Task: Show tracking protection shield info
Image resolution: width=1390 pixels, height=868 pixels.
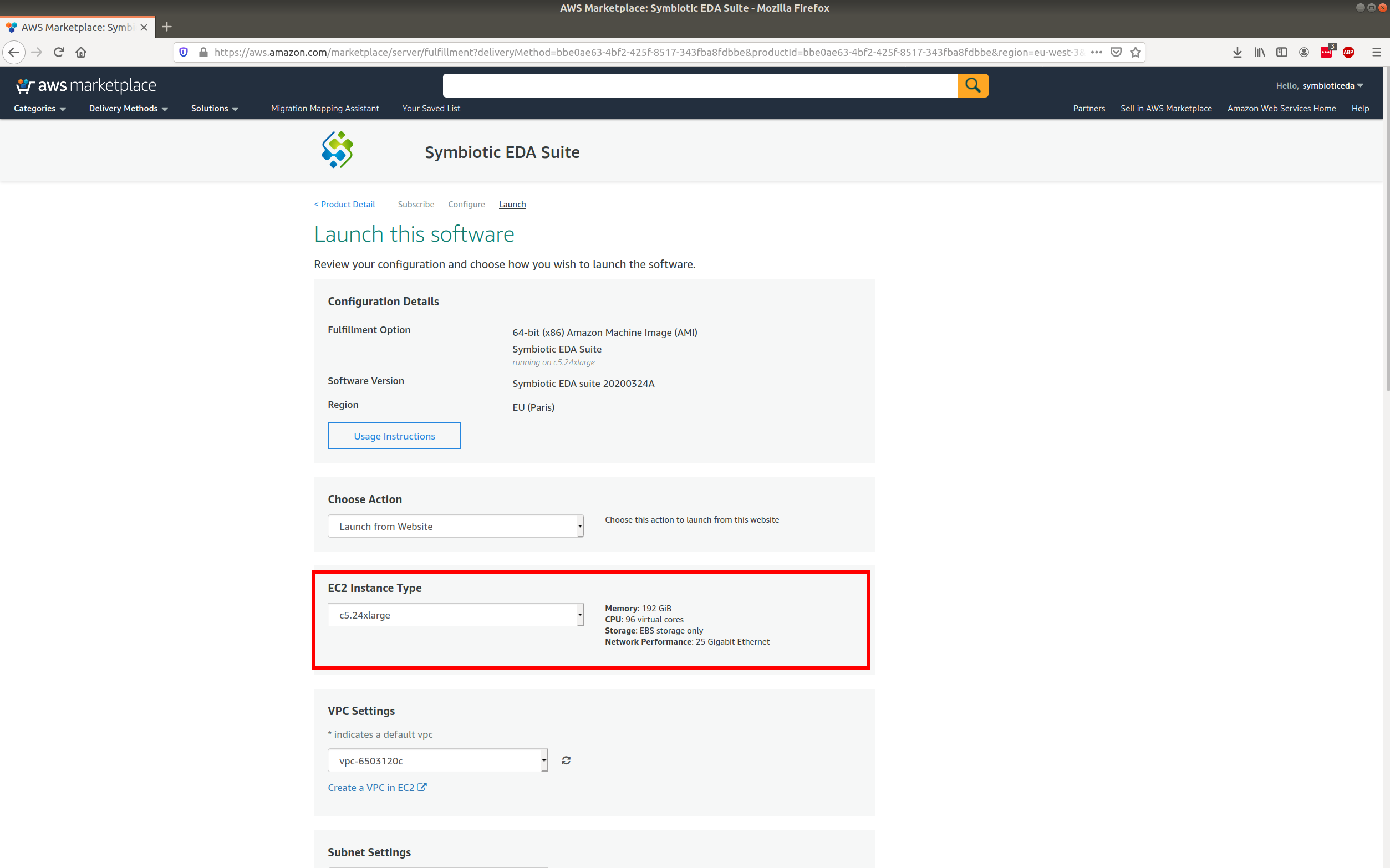Action: [184, 52]
